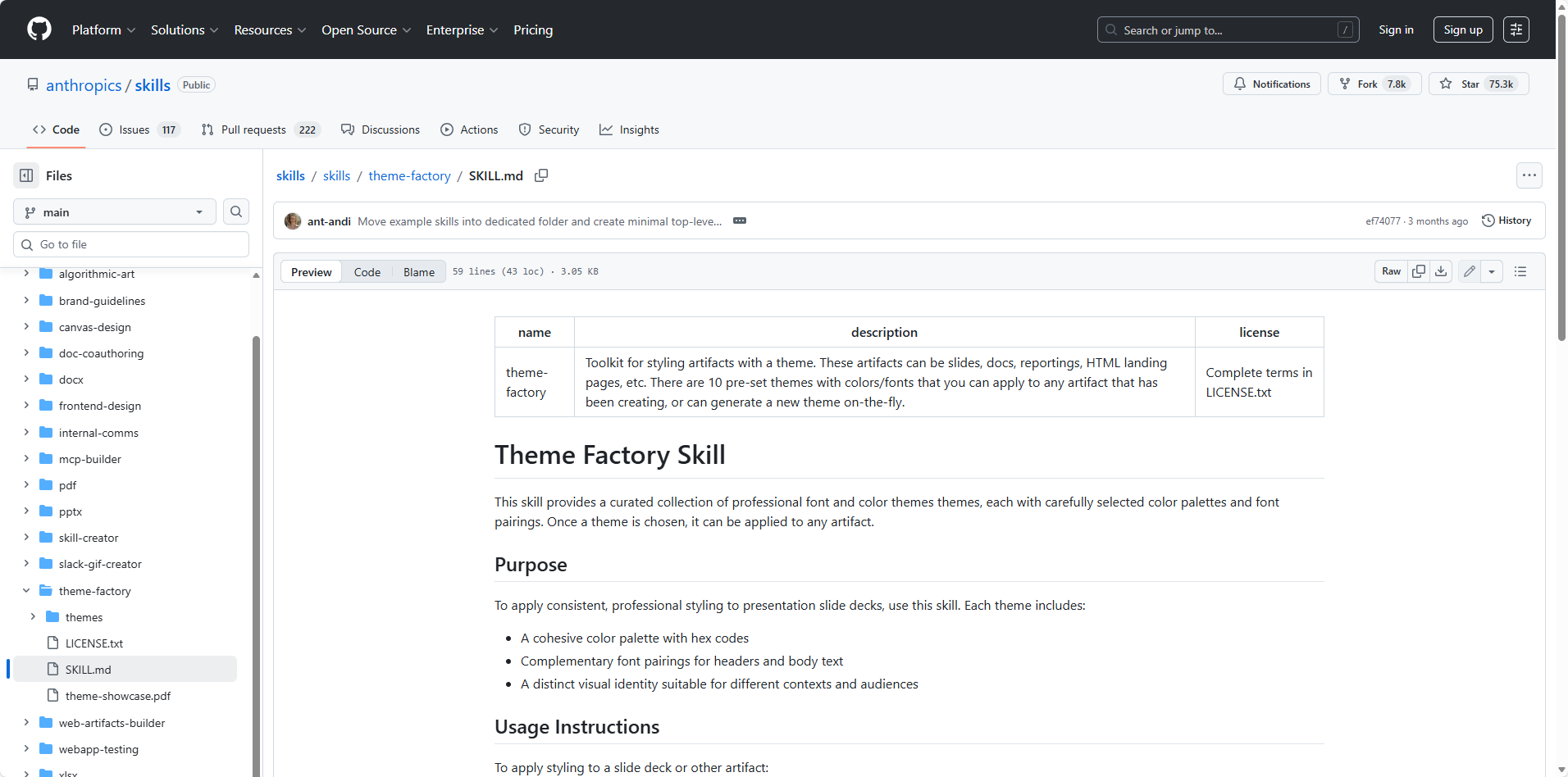
Task: Click the Sign up button
Action: (x=1462, y=30)
